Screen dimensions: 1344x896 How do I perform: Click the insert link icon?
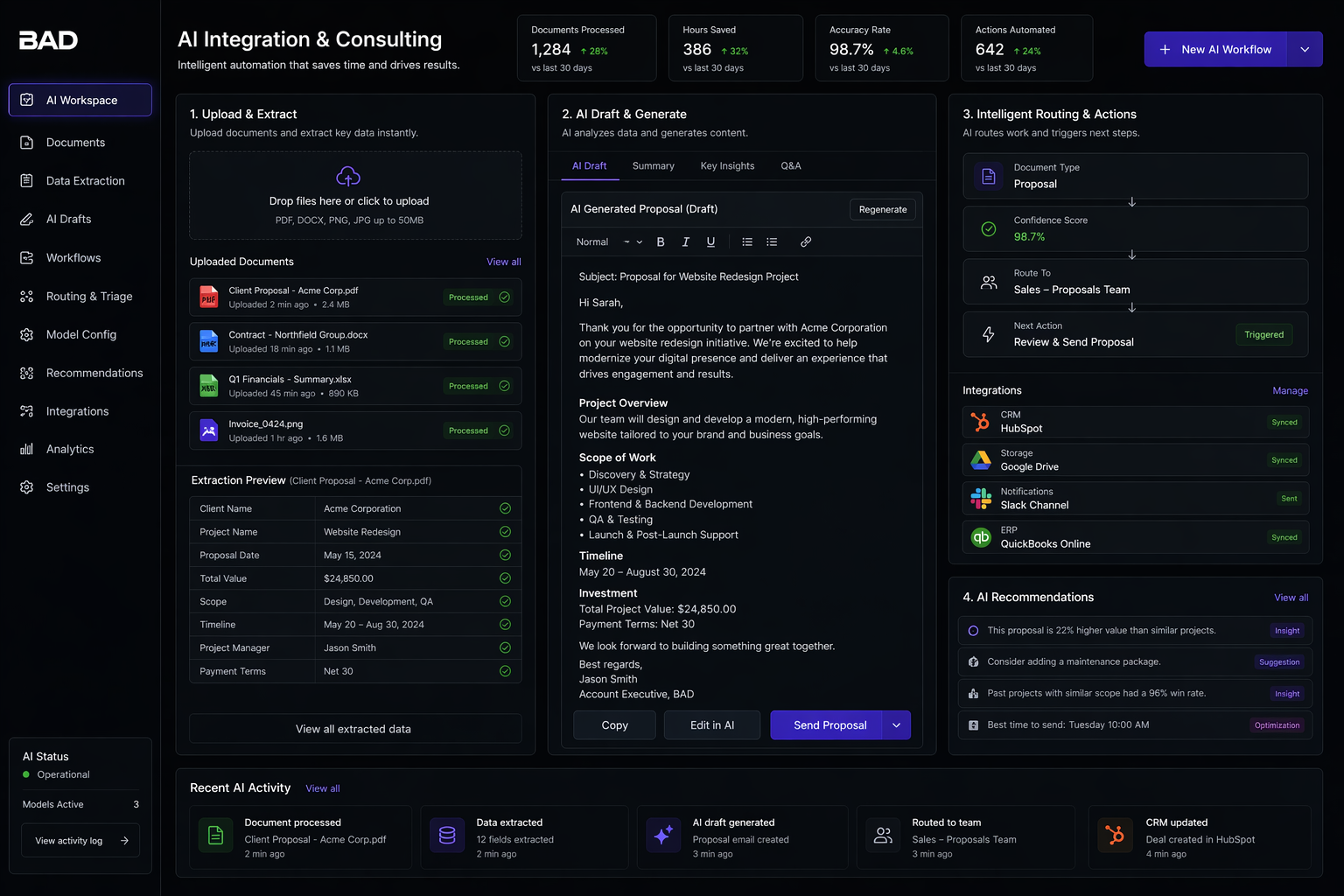pyautogui.click(x=806, y=242)
